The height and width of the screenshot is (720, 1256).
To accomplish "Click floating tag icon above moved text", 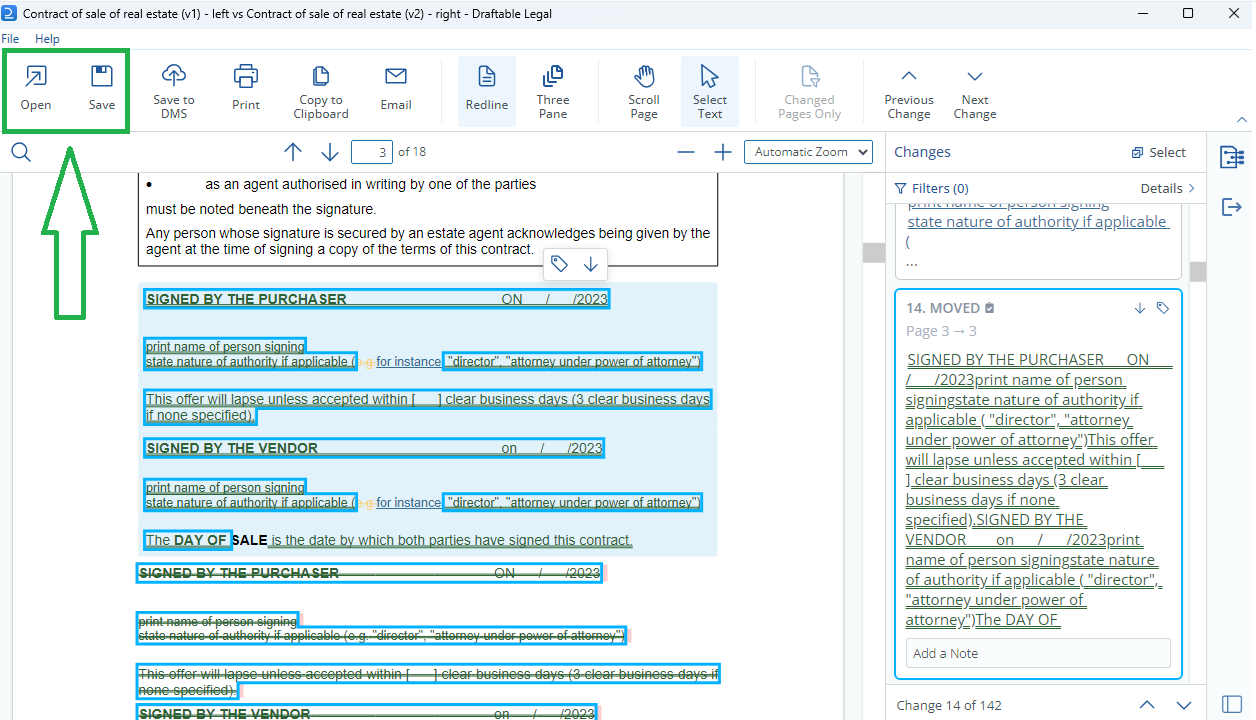I will click(x=560, y=264).
